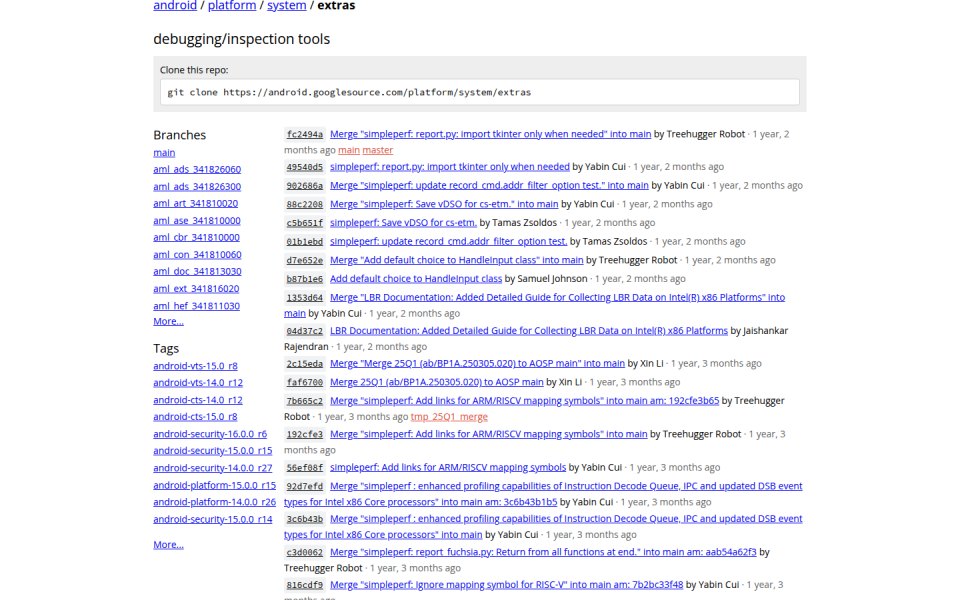Open commit hash fc2494a

[304, 134]
